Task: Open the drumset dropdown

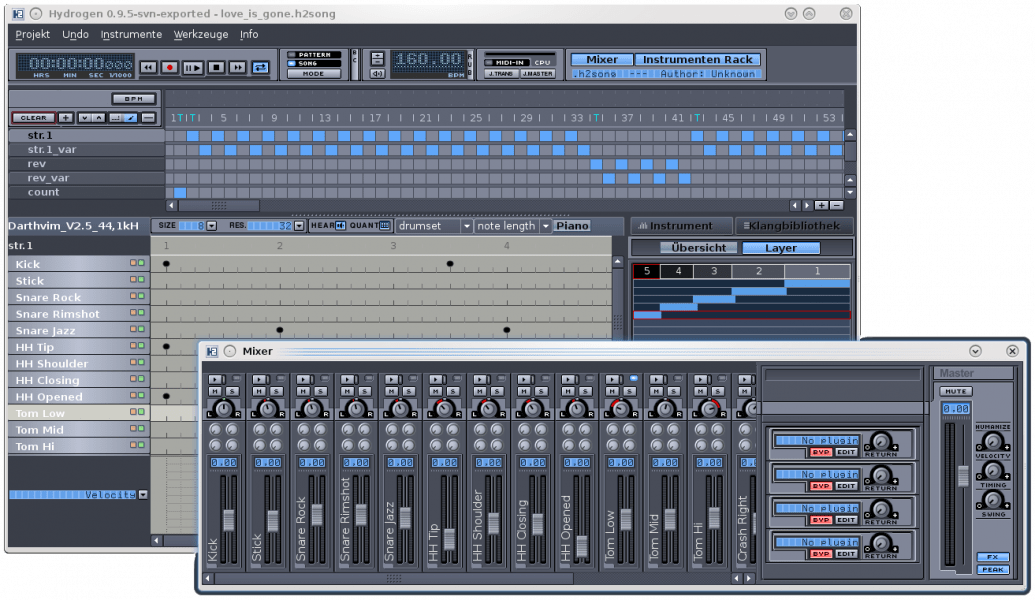Action: coord(434,226)
